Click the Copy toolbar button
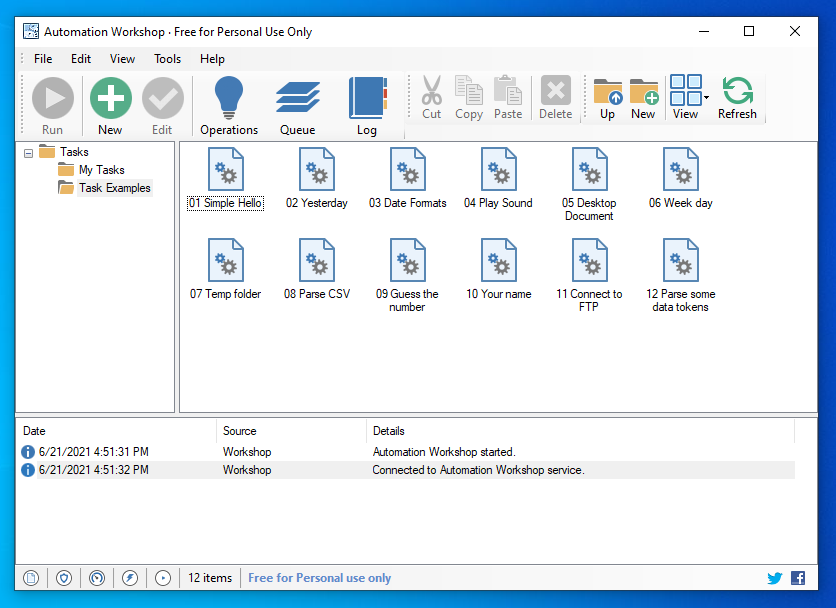 [469, 98]
